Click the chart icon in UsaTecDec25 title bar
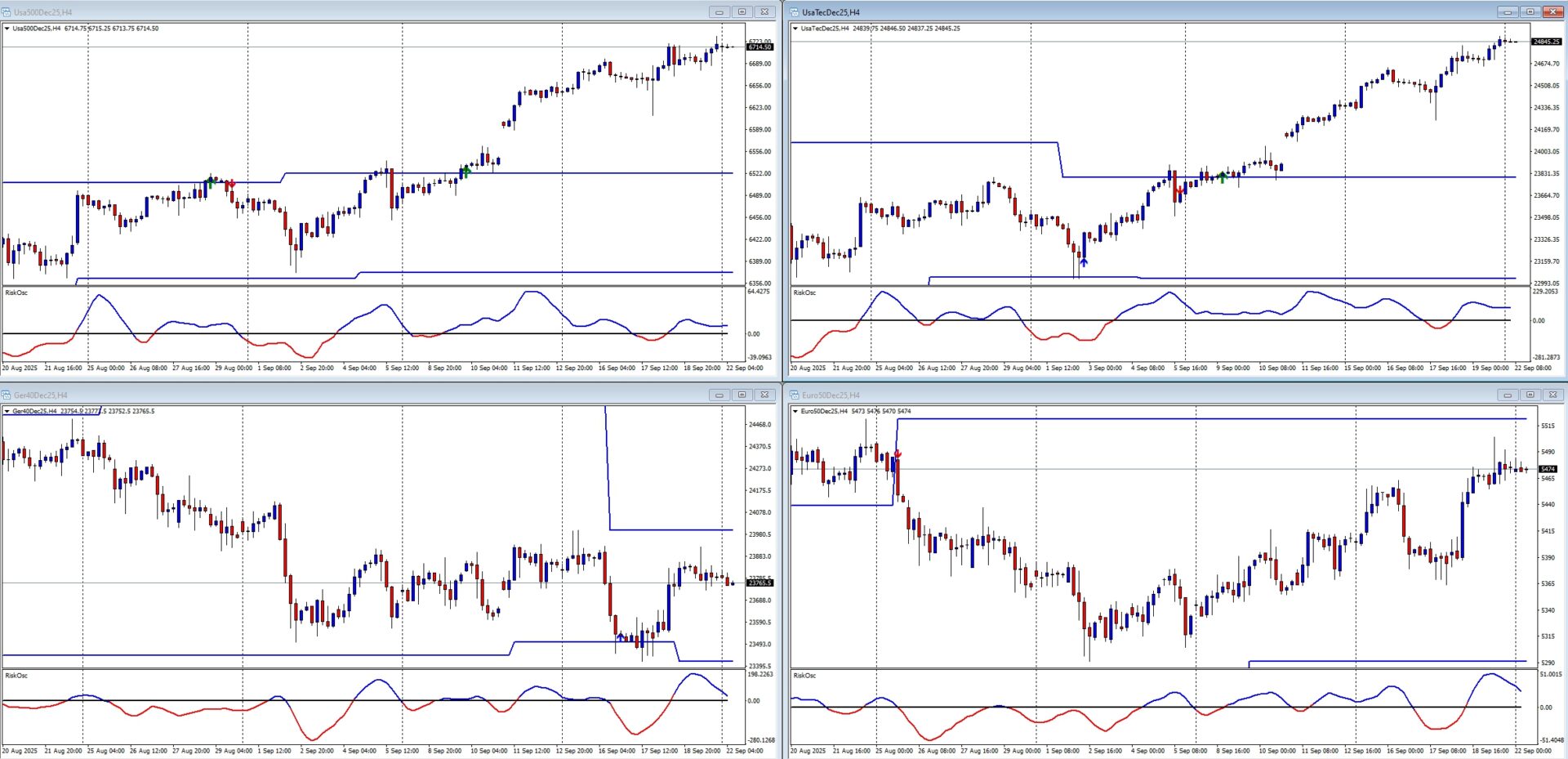 click(795, 12)
